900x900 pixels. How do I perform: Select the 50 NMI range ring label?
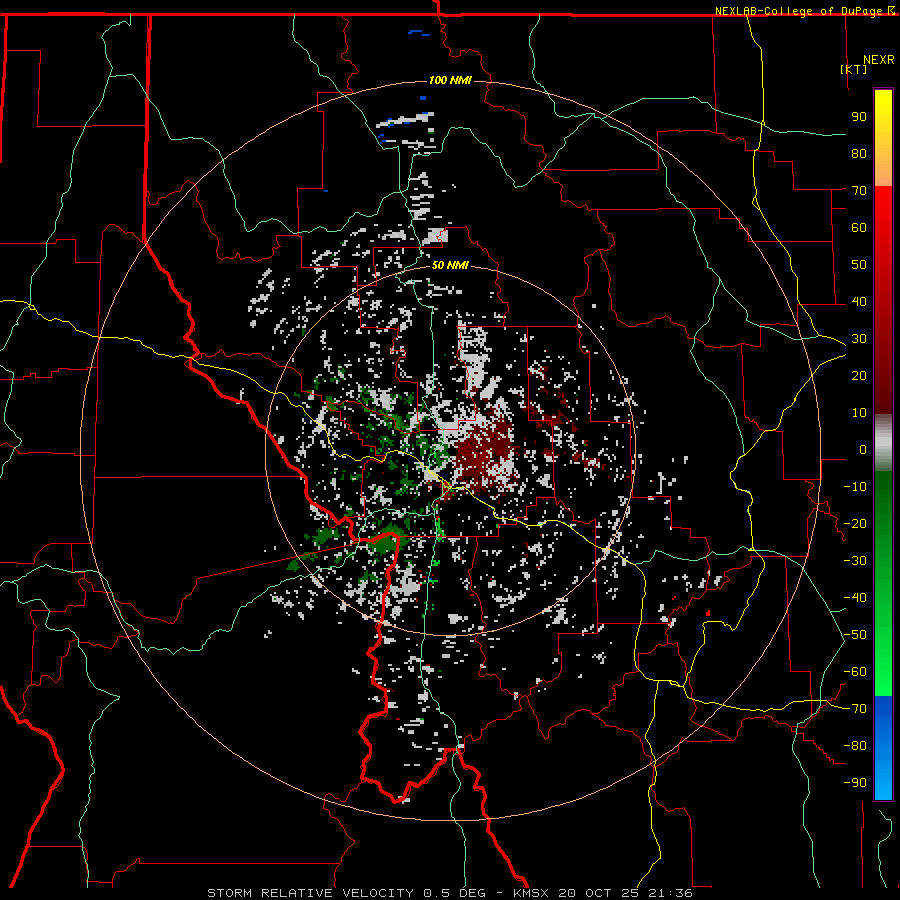[450, 265]
